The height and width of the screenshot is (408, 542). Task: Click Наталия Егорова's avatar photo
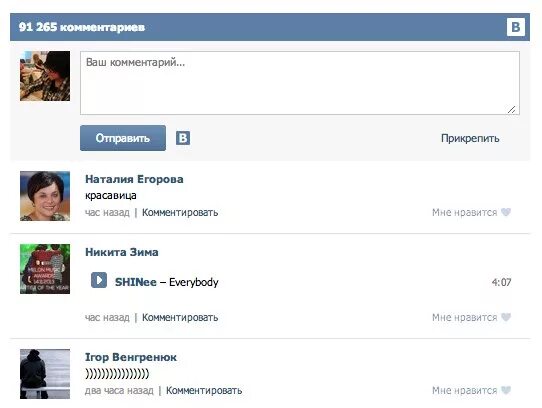(x=45, y=196)
